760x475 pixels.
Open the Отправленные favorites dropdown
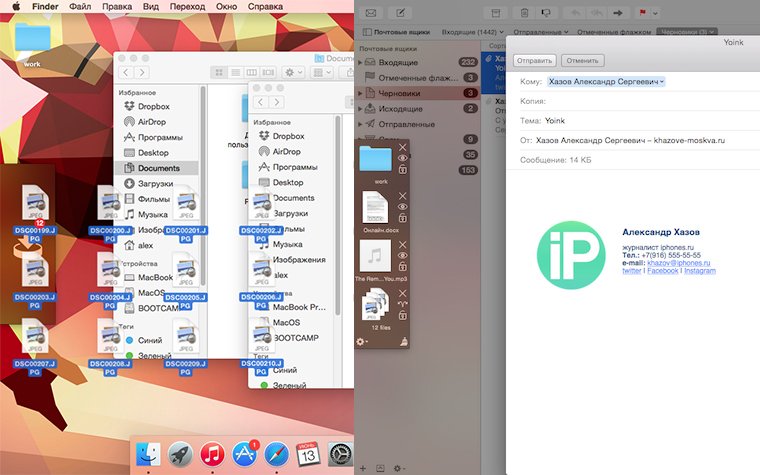(540, 32)
